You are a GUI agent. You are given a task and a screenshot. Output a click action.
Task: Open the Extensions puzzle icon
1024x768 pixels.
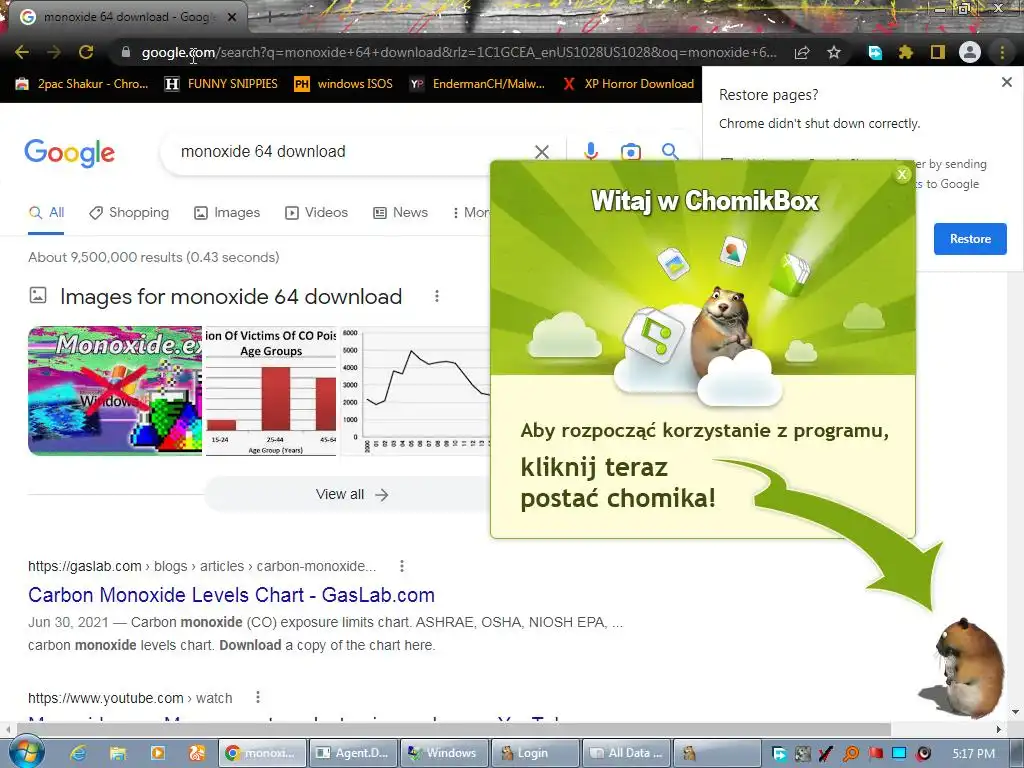coord(906,53)
